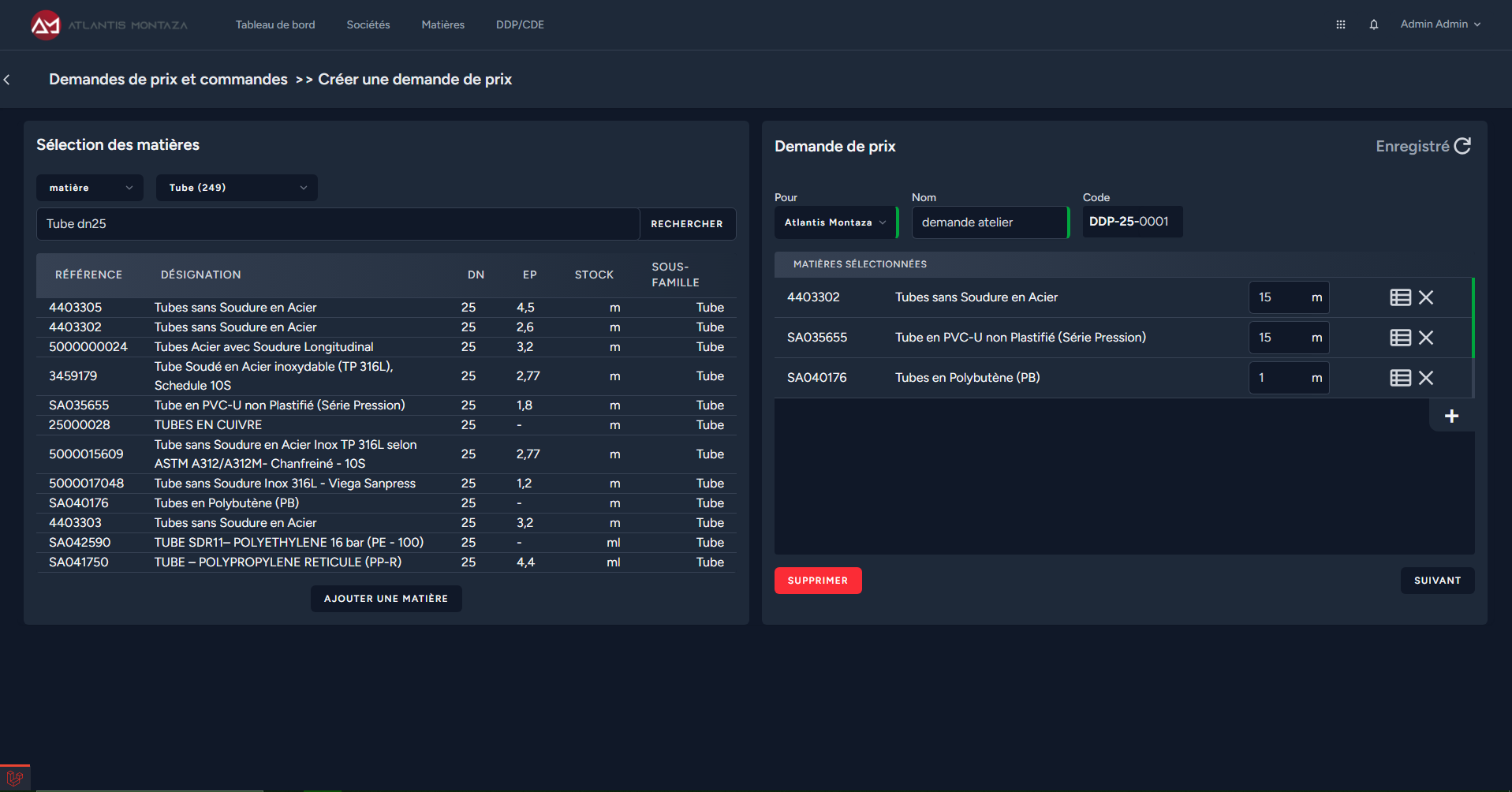Click the red SUPPRIMER button

[817, 581]
